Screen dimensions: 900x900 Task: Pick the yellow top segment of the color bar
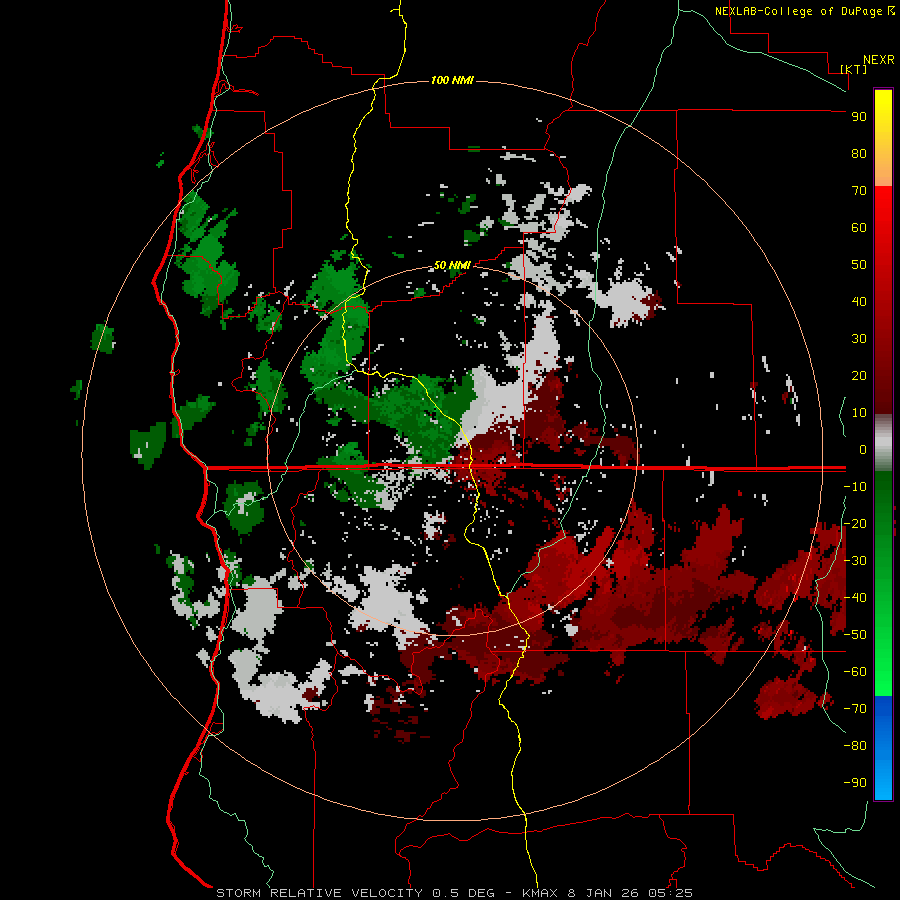coord(883,138)
